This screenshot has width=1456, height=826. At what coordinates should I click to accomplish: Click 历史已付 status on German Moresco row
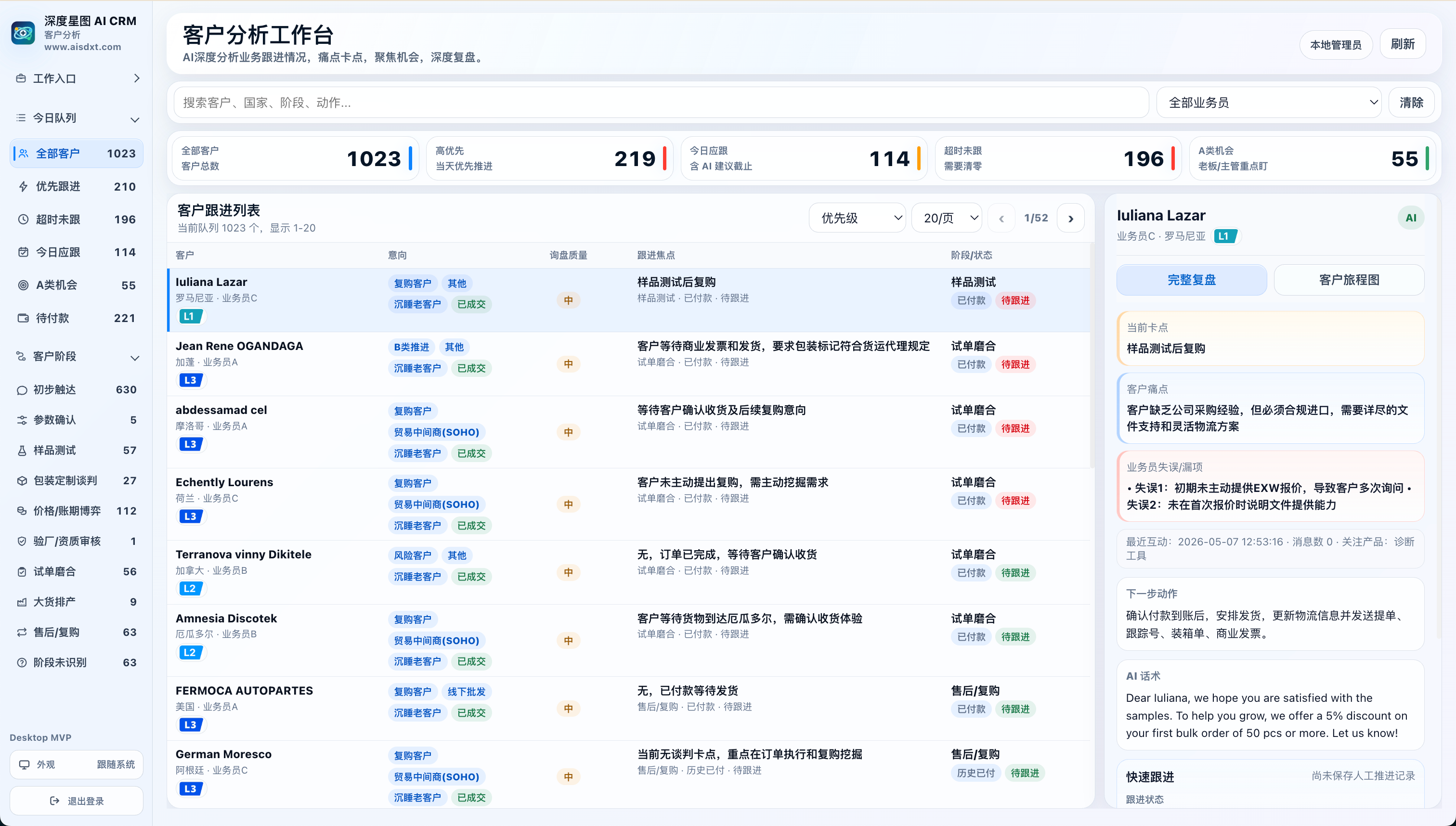coord(975,773)
